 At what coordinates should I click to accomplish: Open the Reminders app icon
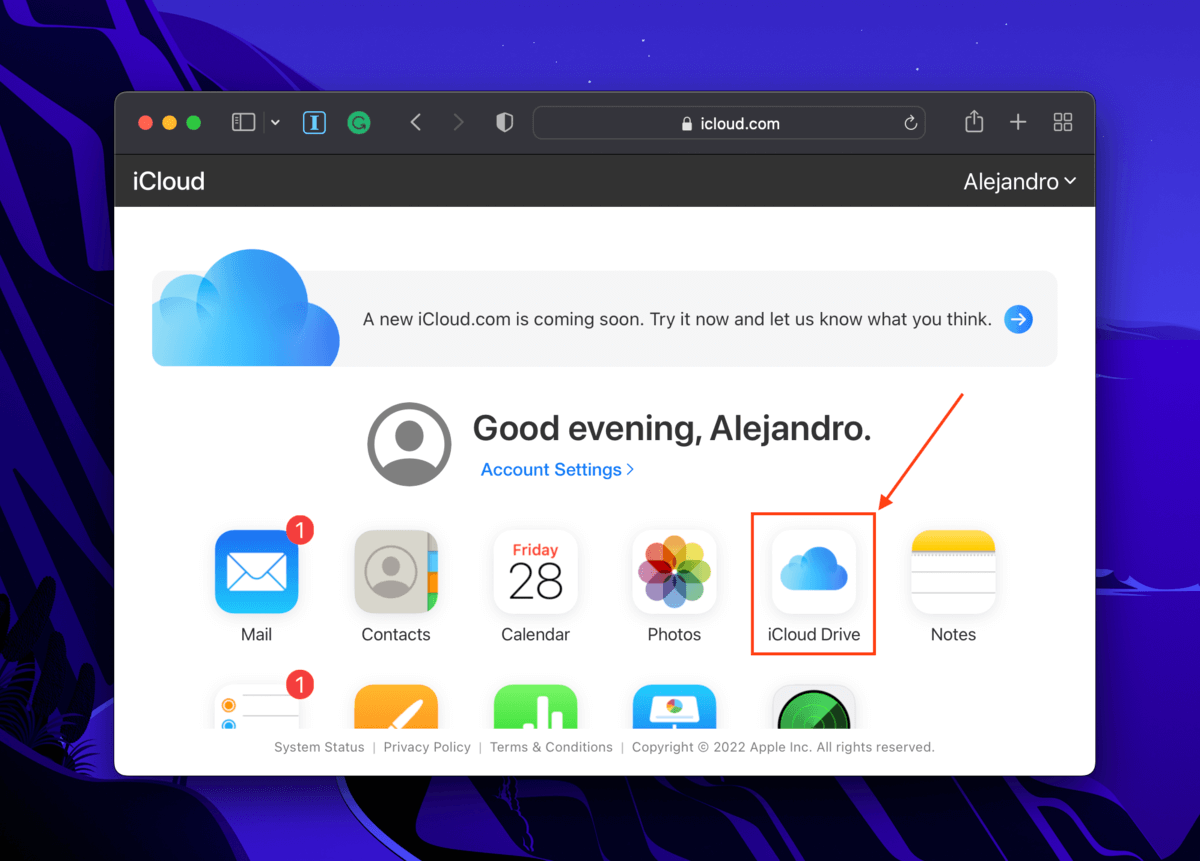pos(256,706)
